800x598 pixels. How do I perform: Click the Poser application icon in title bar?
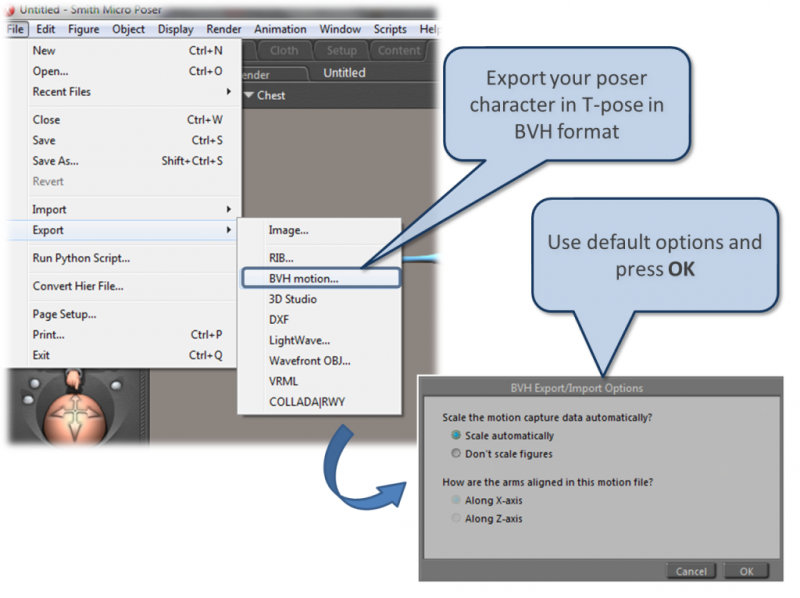(x=11, y=10)
